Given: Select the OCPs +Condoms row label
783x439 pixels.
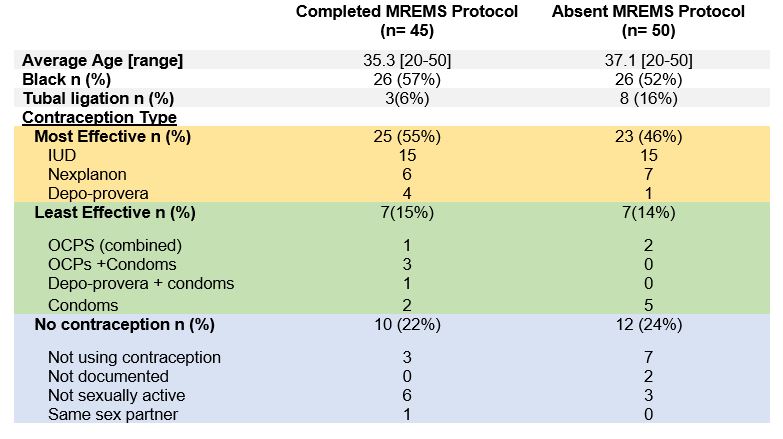Looking at the screenshot, I should click(x=112, y=264).
